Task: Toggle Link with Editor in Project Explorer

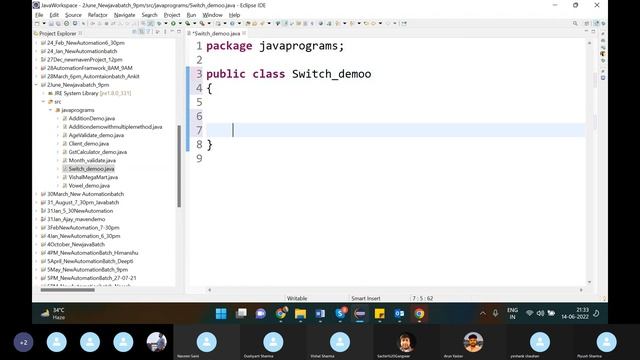Action: click(x=140, y=32)
